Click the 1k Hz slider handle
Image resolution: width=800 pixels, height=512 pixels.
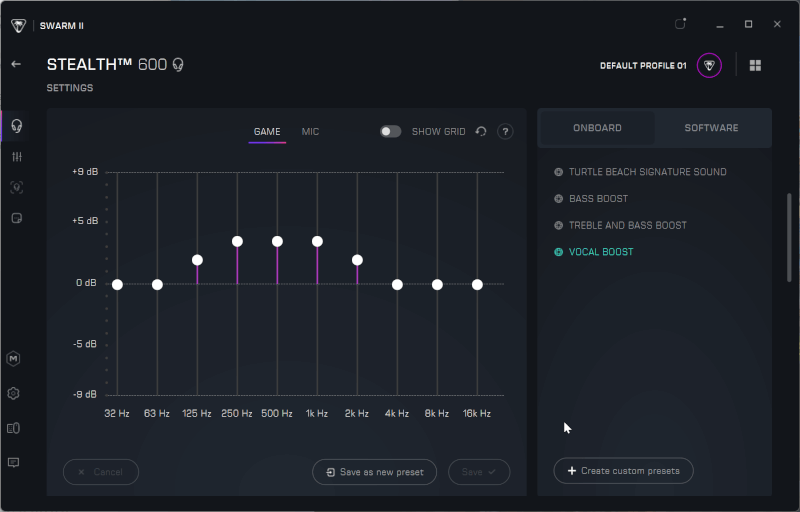[x=317, y=241]
